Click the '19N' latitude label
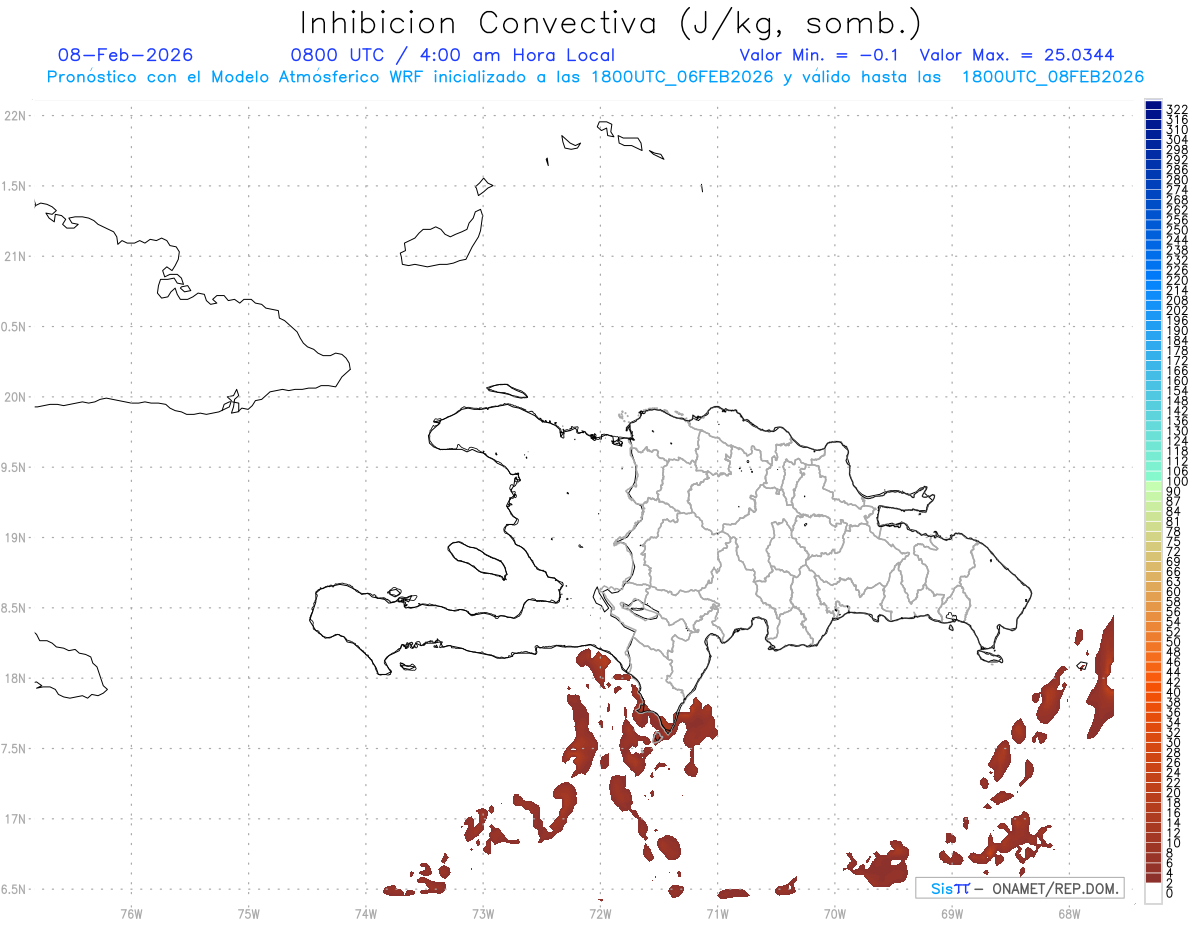Viewport: 1200px width, 927px height. point(15,537)
